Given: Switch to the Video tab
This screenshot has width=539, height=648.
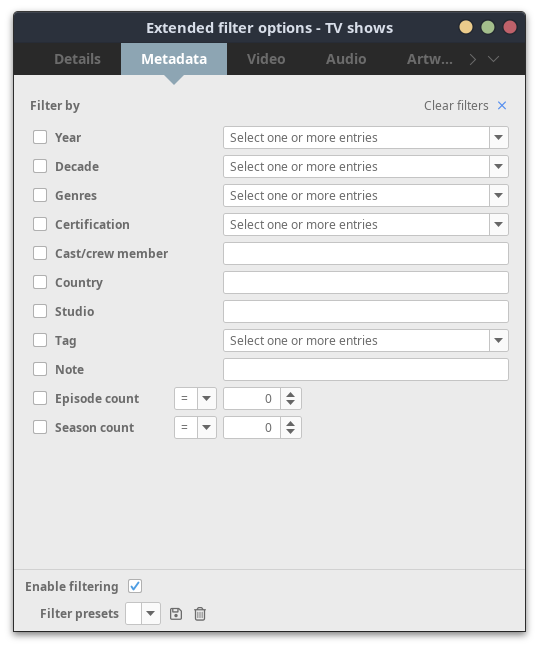Looking at the screenshot, I should 266,59.
